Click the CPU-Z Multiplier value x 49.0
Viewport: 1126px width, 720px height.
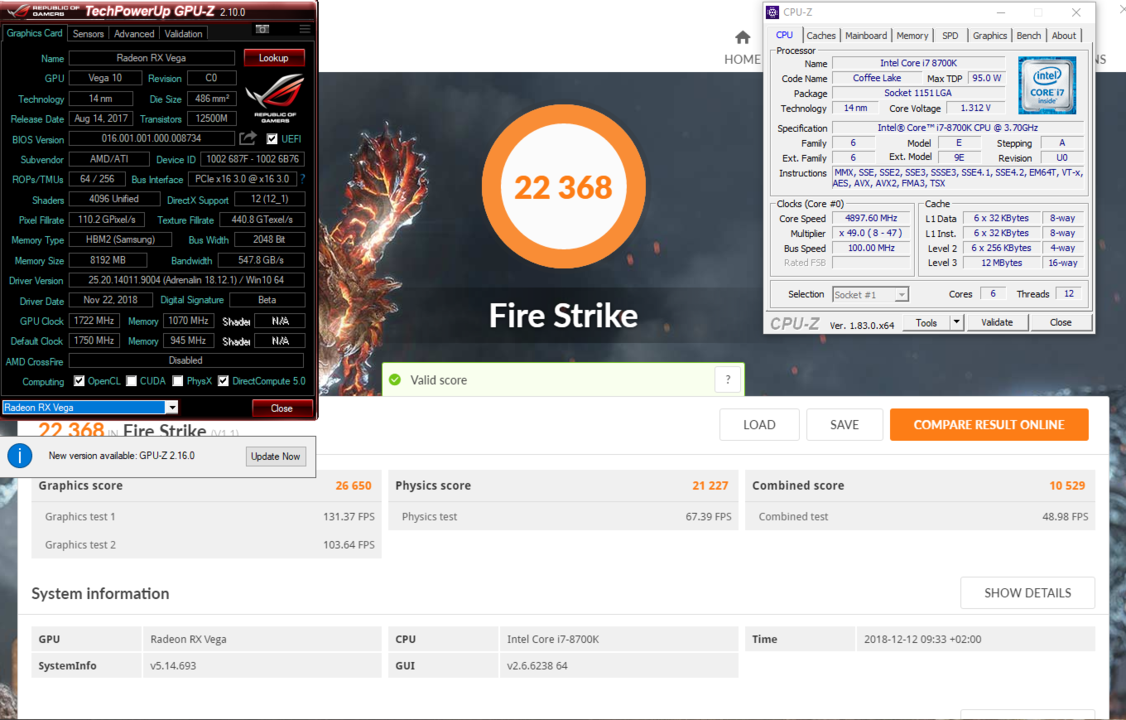pyautogui.click(x=871, y=233)
